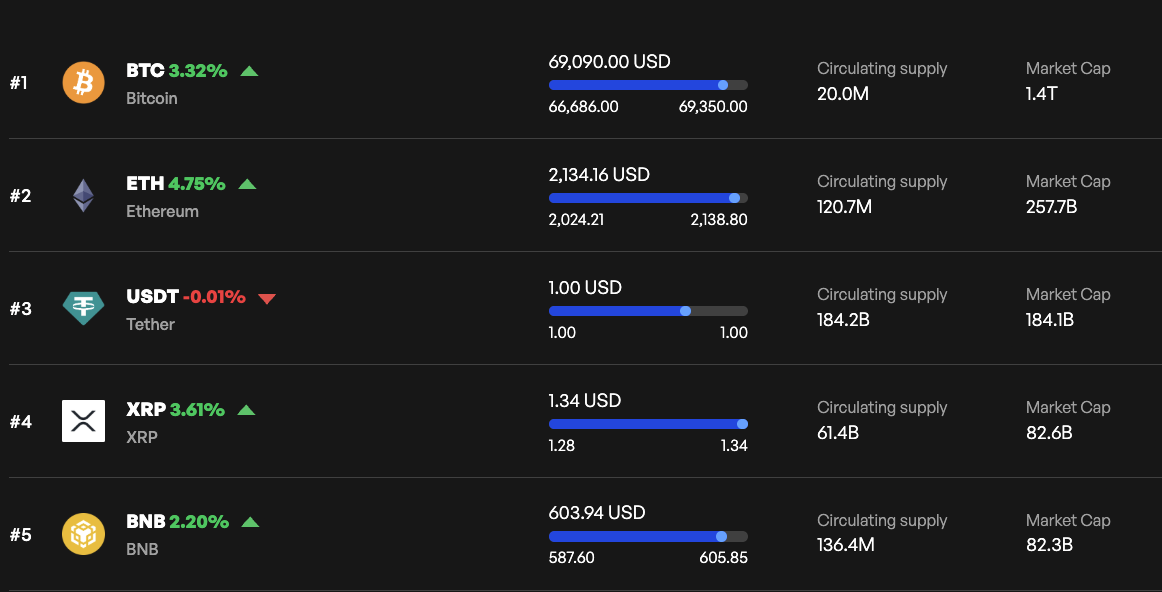Image resolution: width=1162 pixels, height=592 pixels.
Task: Click the Ethereum diamond icon
Action: 83,196
